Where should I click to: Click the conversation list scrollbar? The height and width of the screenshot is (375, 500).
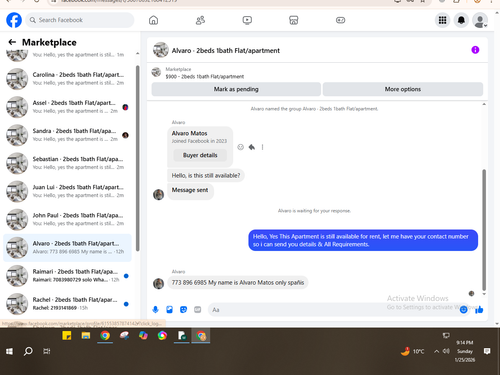pos(138,158)
